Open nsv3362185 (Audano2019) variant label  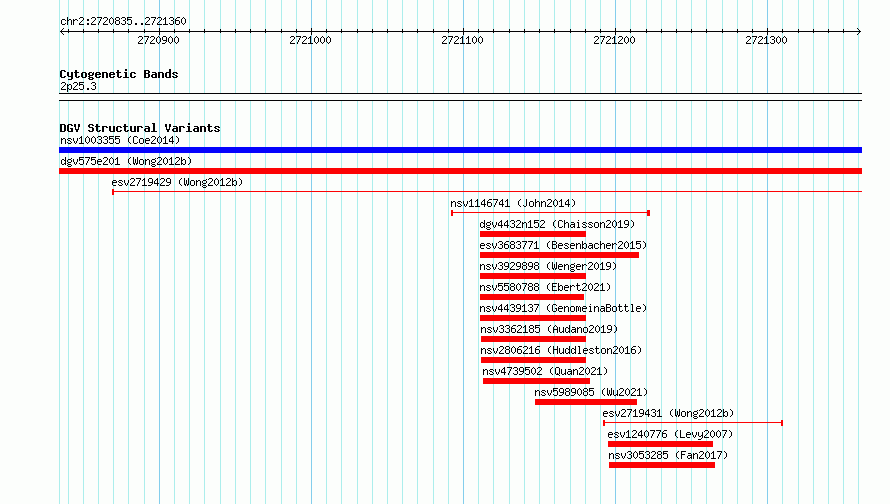[549, 329]
